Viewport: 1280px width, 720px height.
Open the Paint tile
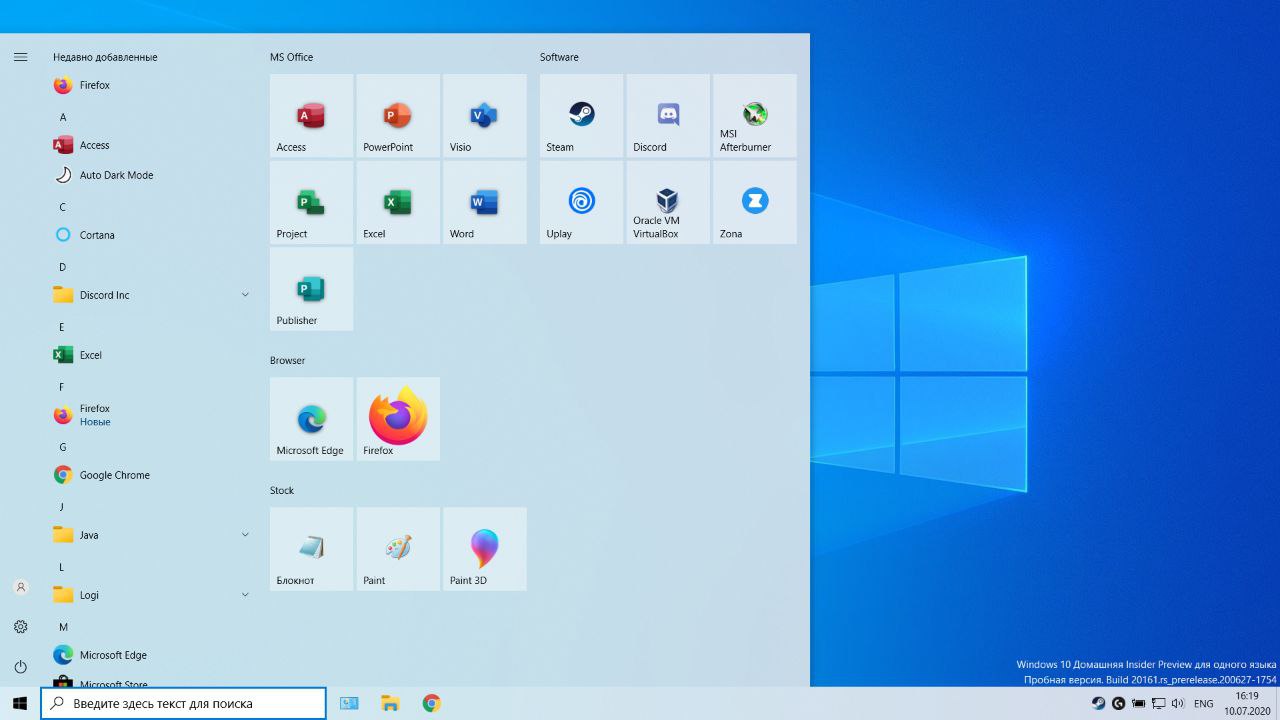pyautogui.click(x=398, y=549)
